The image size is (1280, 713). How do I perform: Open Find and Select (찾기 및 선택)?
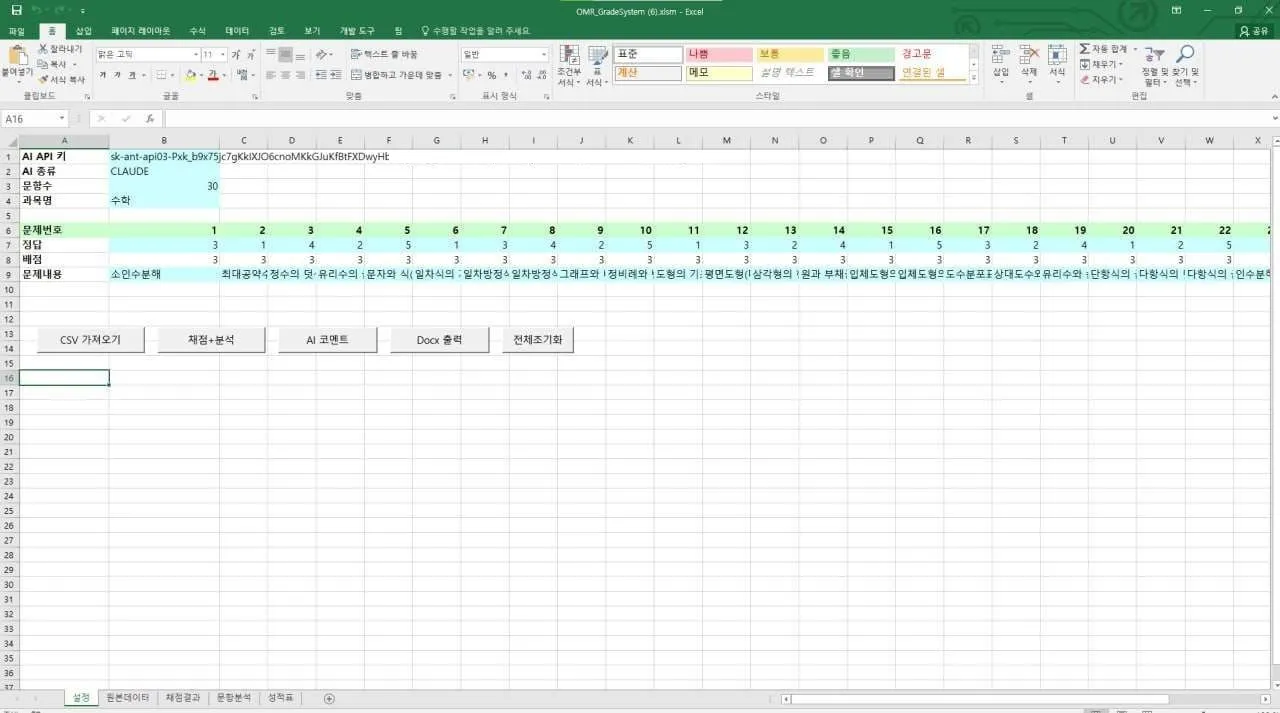coord(1184,65)
